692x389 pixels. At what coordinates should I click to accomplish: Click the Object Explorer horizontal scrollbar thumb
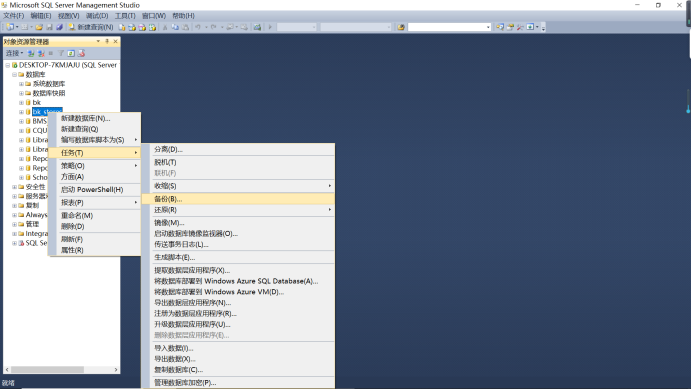point(47,370)
